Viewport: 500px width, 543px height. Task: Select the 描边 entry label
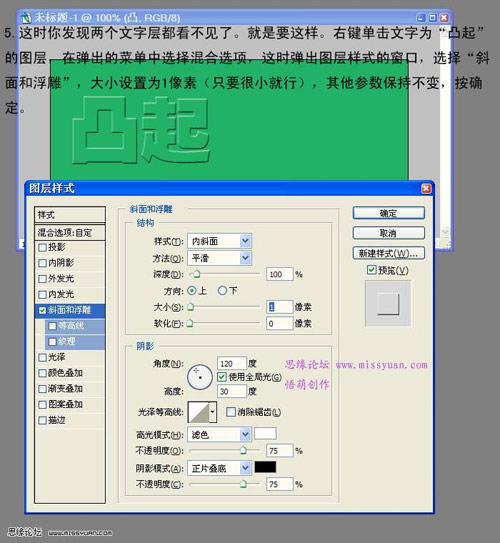click(57, 420)
